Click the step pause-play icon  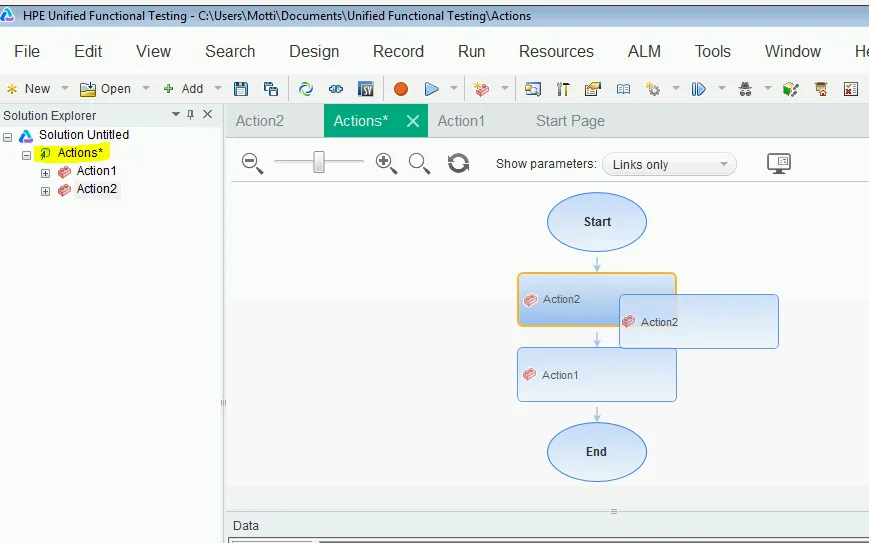698,89
